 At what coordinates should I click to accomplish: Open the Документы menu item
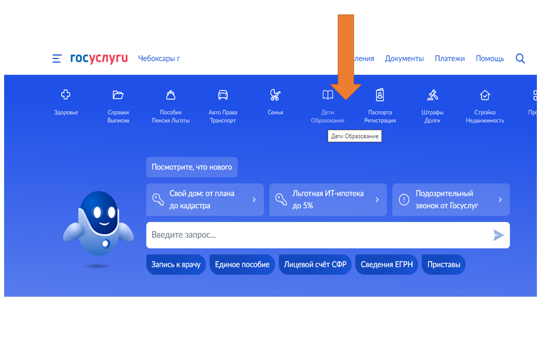(x=404, y=59)
